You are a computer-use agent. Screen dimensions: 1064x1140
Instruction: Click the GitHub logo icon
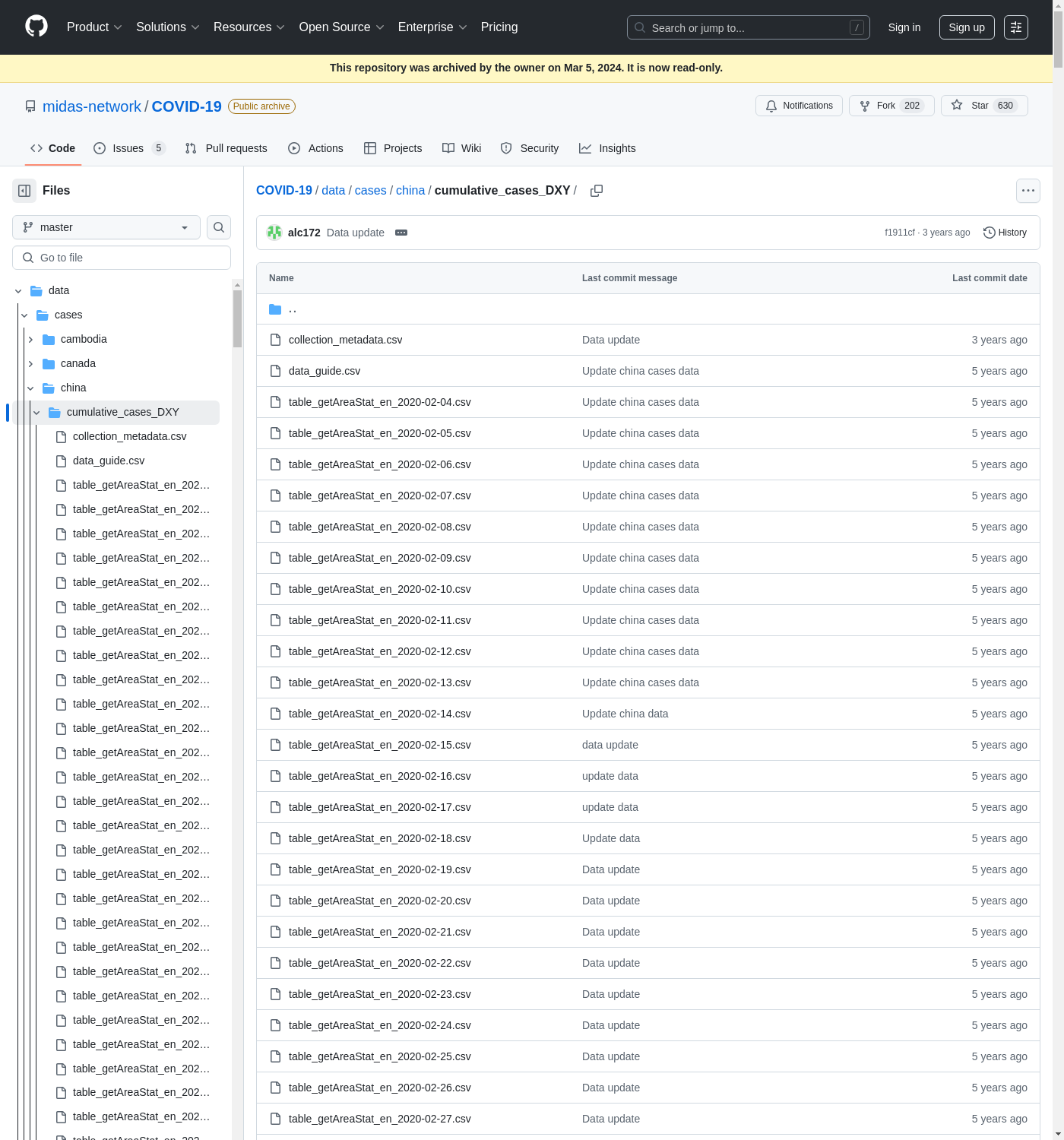coord(36,27)
